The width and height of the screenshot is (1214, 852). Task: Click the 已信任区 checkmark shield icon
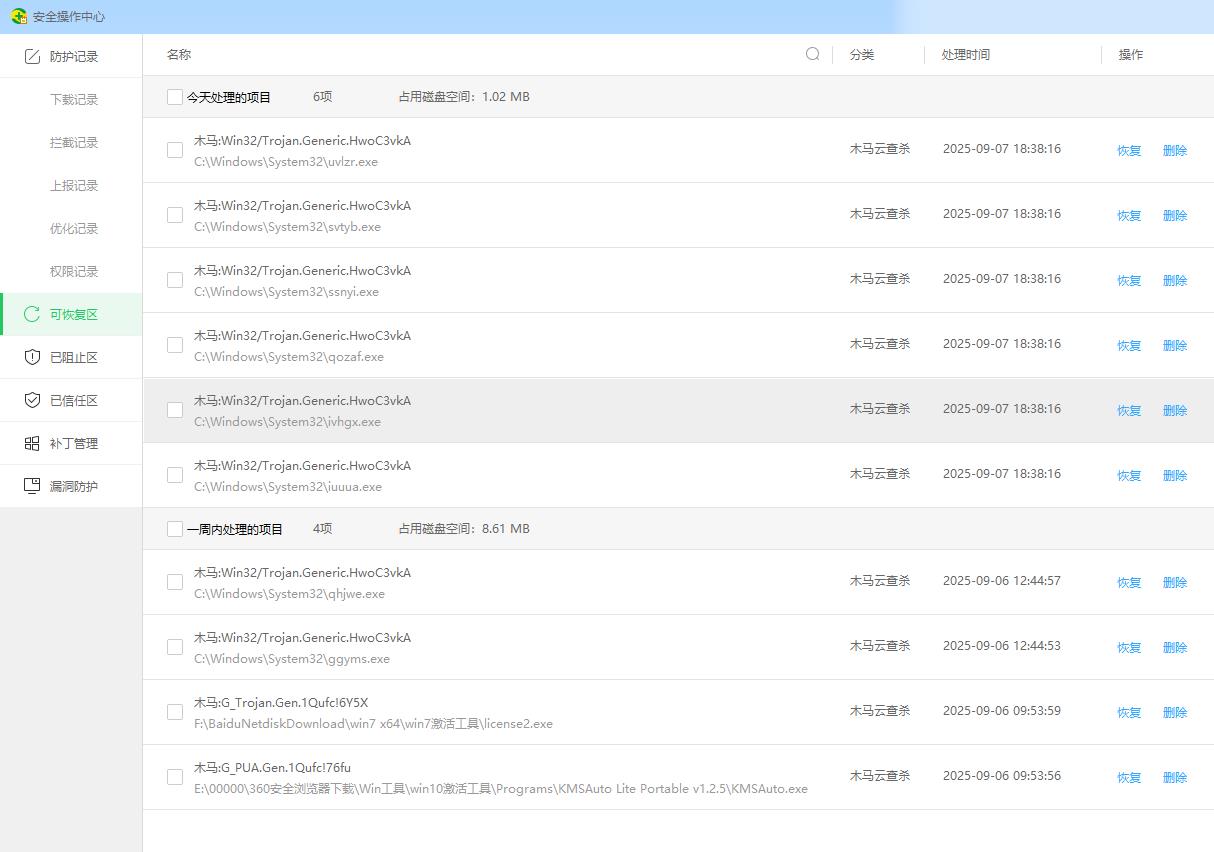click(32, 400)
